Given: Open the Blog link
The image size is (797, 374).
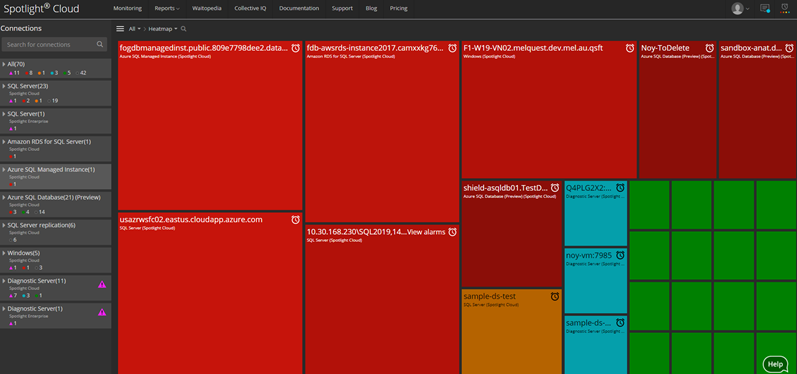Looking at the screenshot, I should [x=371, y=9].
